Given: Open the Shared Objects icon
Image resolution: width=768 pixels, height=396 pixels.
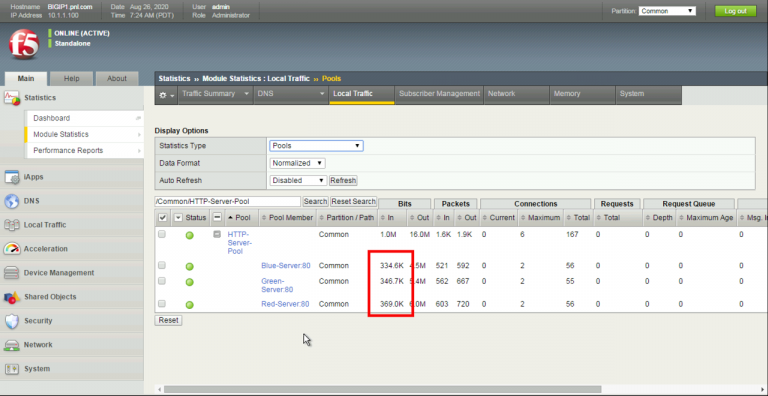Looking at the screenshot, I should pyautogui.click(x=12, y=297).
